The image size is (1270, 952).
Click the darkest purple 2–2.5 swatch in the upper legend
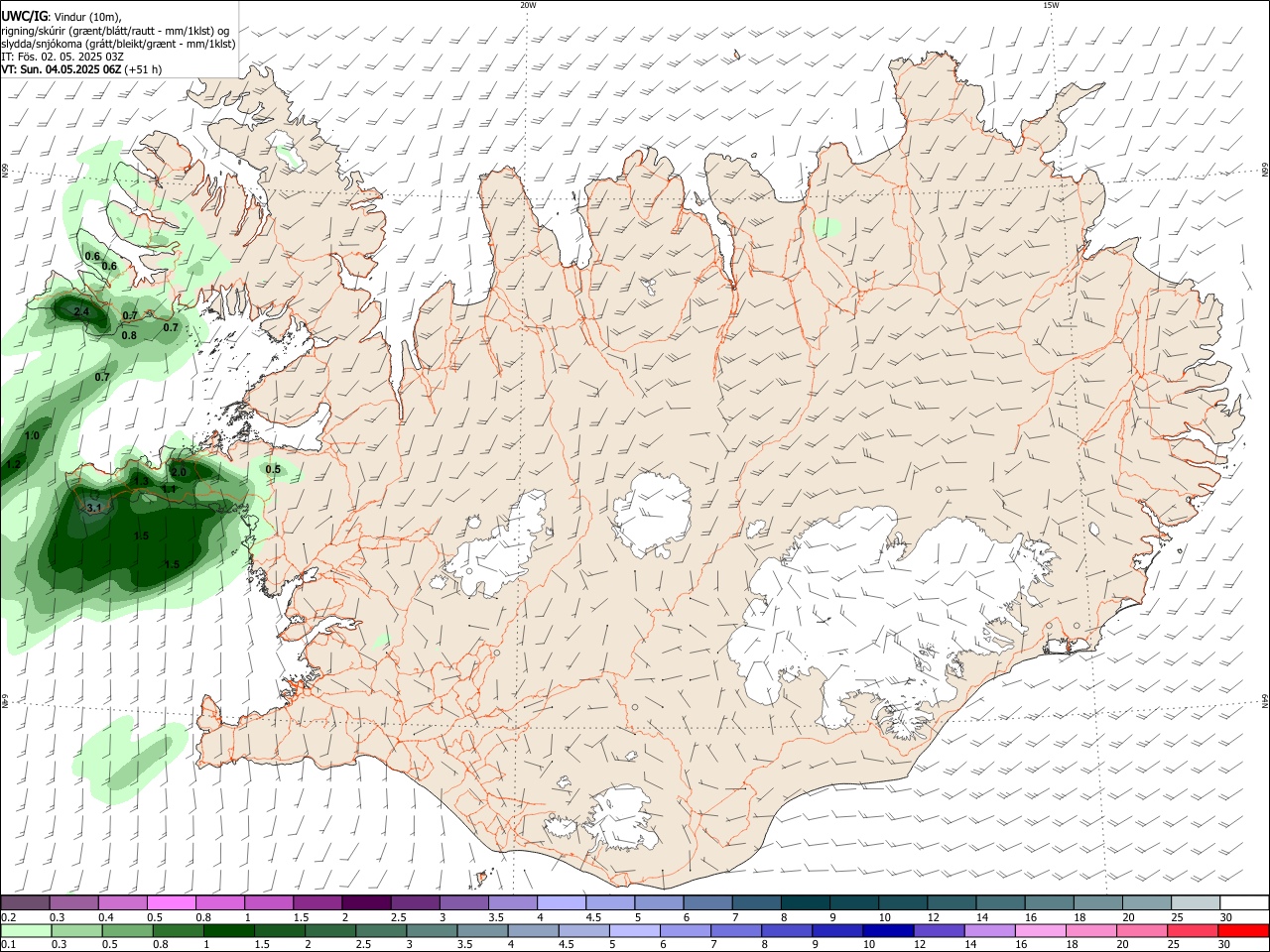tap(365, 903)
